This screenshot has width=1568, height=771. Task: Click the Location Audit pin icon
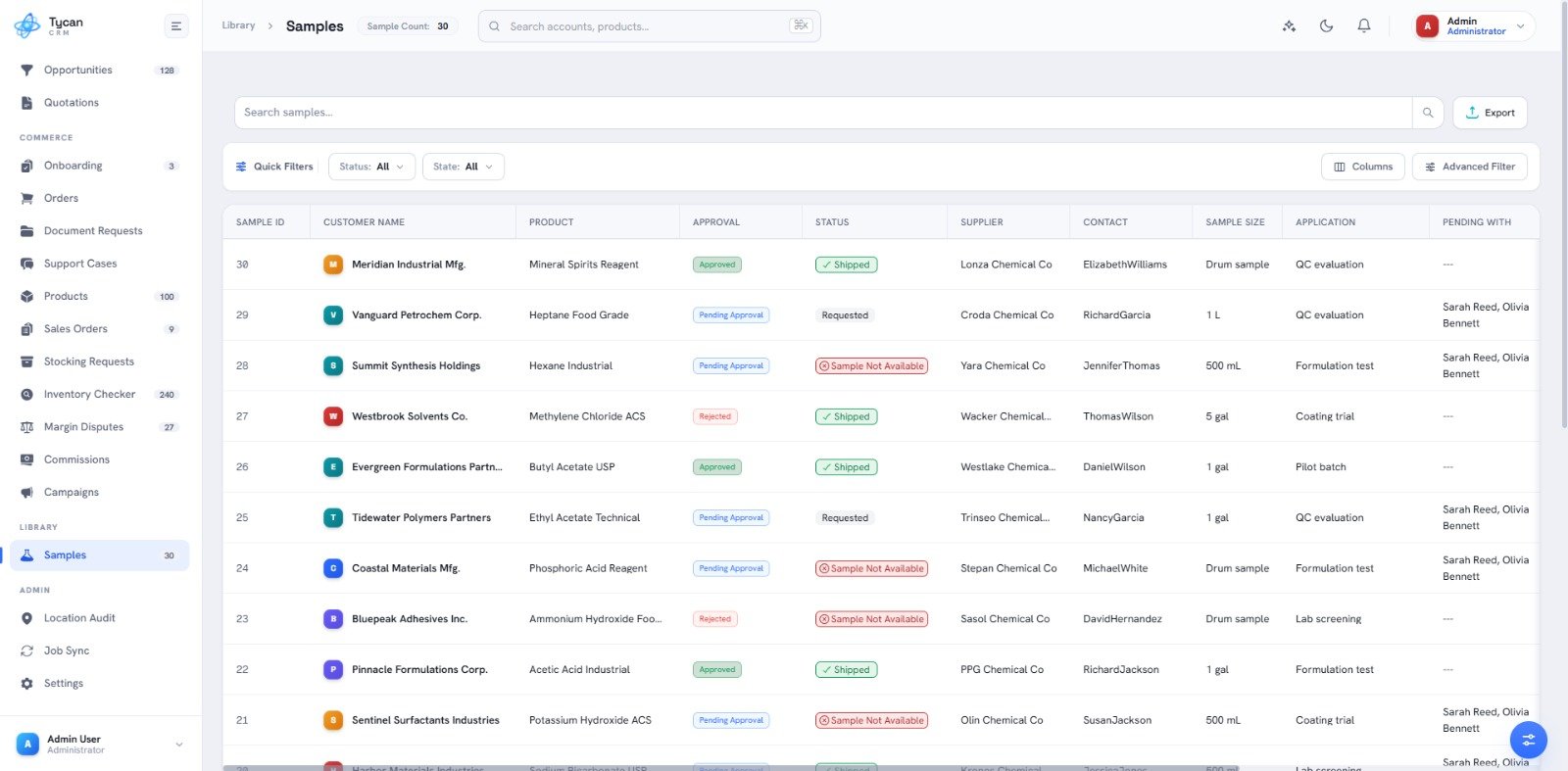pyautogui.click(x=26, y=618)
